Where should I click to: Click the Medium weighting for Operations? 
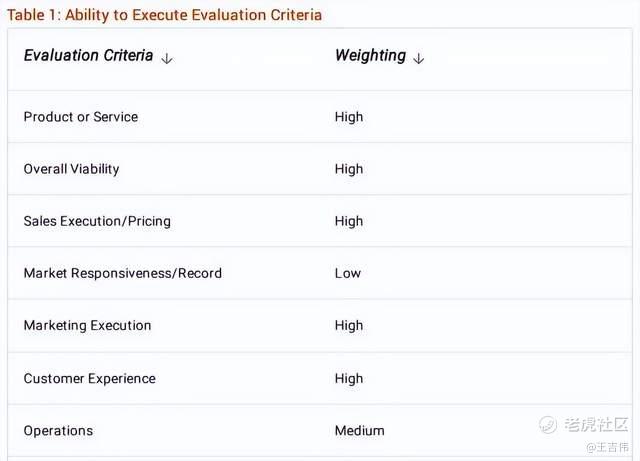(x=360, y=430)
